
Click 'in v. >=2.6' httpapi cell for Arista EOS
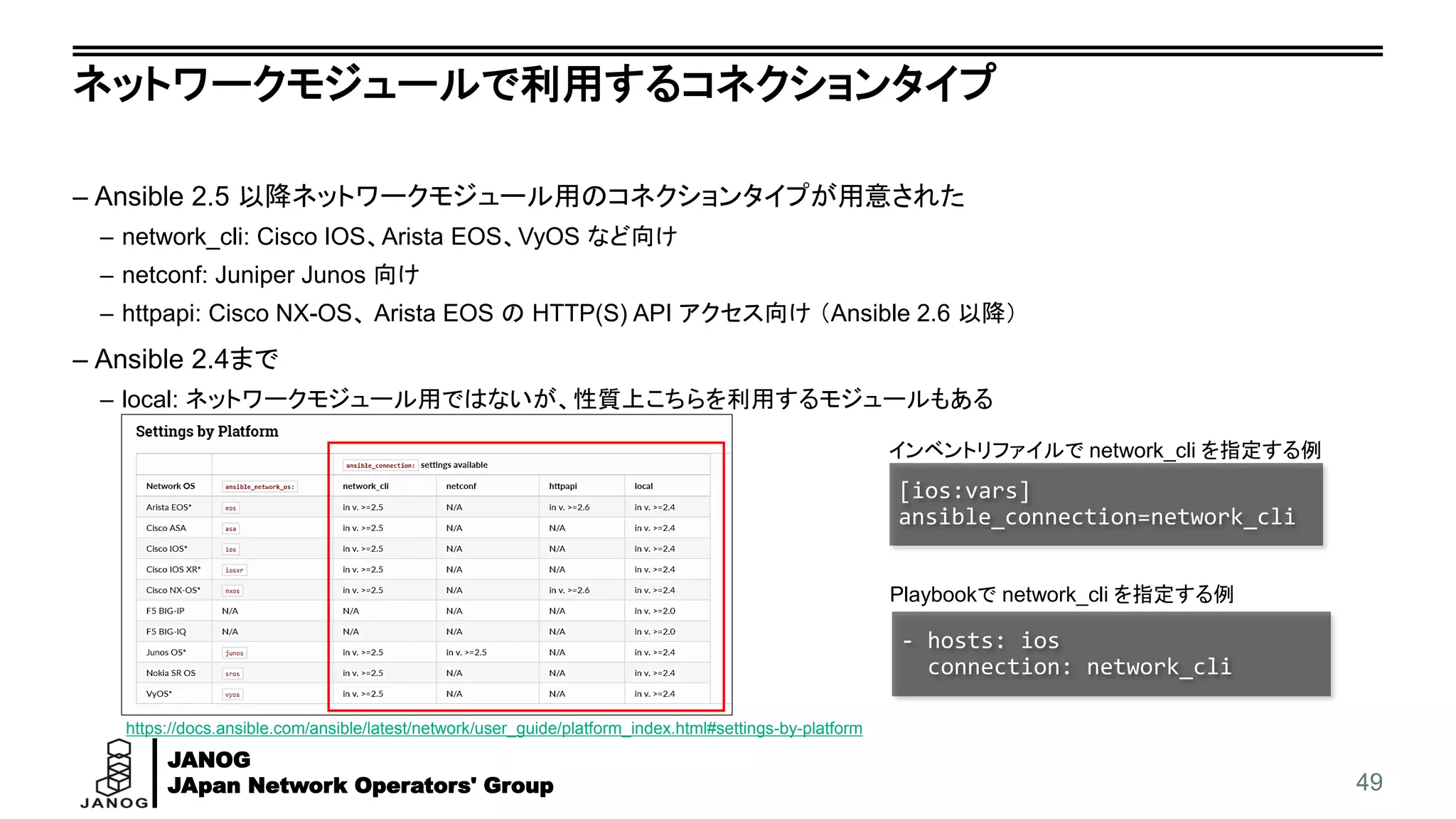[x=569, y=507]
